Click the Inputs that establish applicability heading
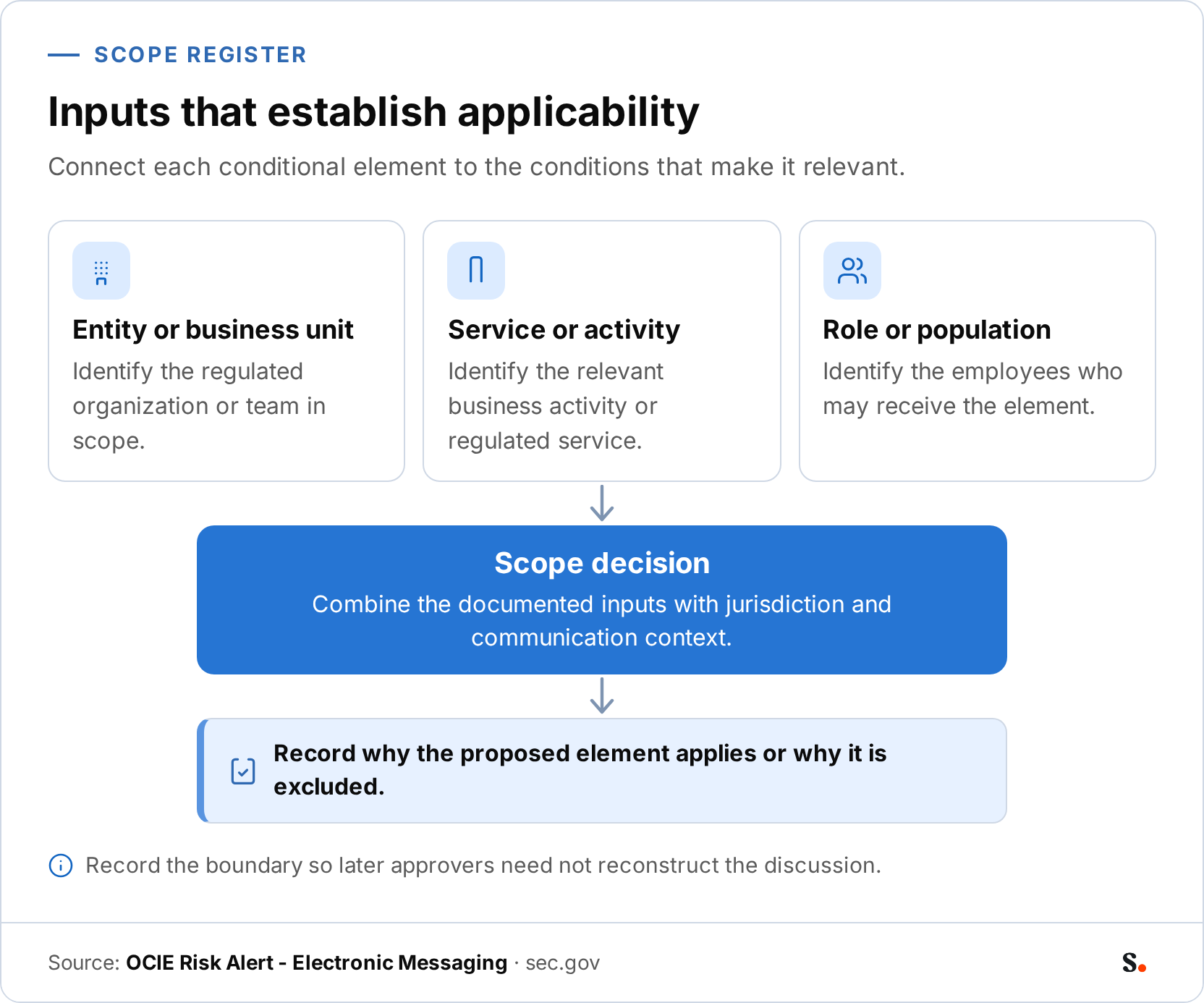The width and height of the screenshot is (1204, 1003). [373, 112]
